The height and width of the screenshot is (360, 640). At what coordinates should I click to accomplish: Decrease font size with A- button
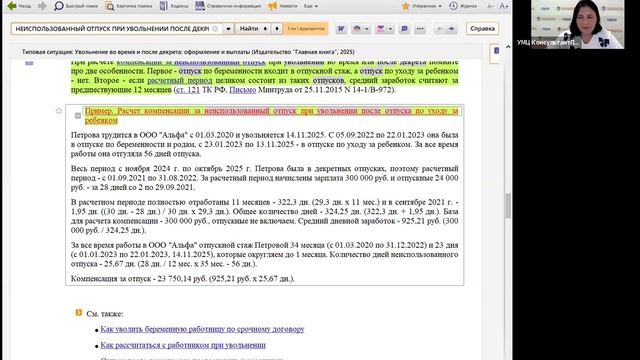[491, 6]
